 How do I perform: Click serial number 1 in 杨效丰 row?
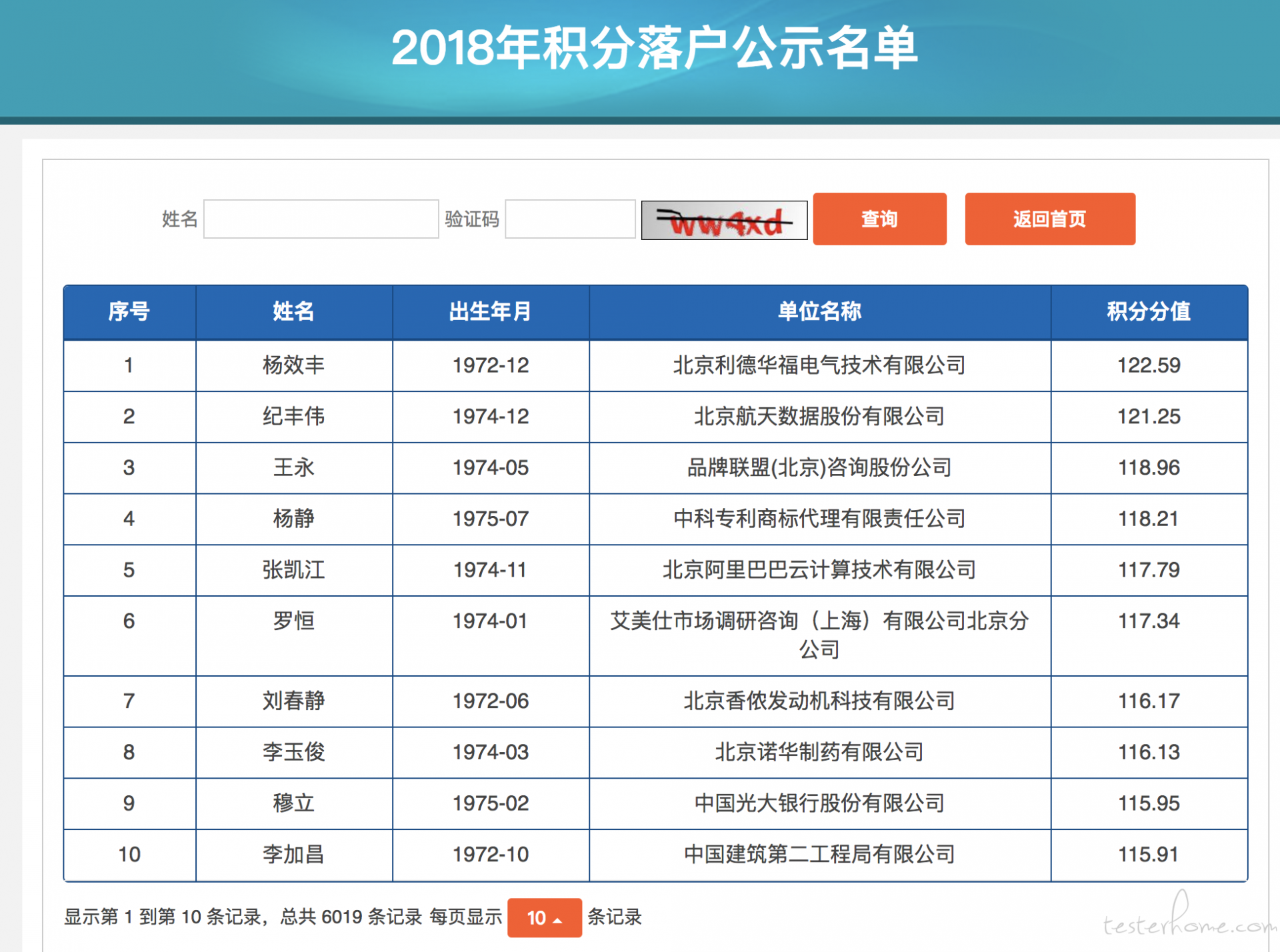[x=129, y=365]
